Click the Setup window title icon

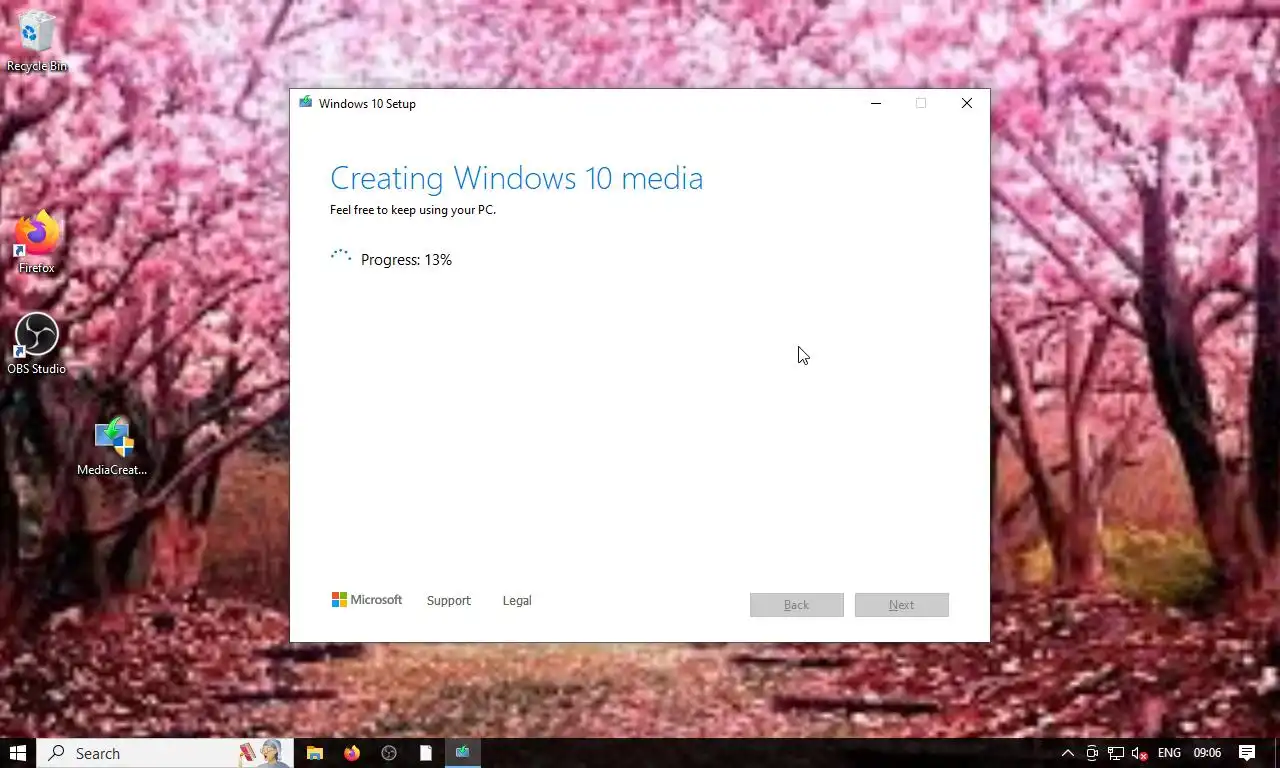click(x=305, y=103)
